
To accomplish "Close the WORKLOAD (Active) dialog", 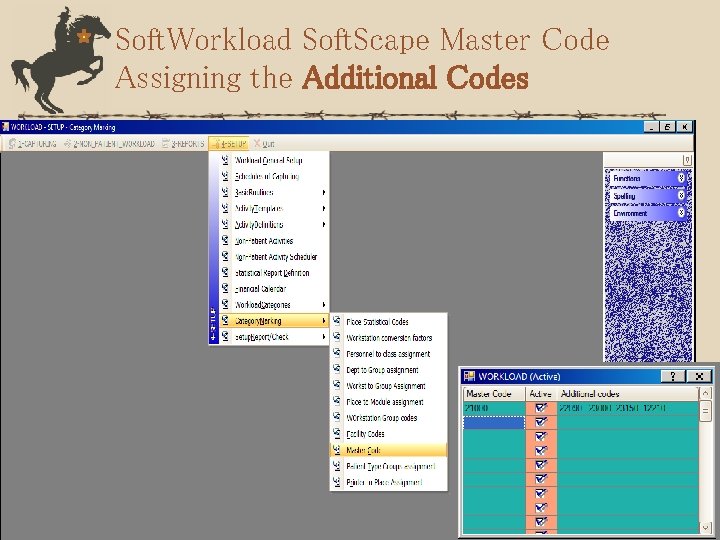I will 699,377.
